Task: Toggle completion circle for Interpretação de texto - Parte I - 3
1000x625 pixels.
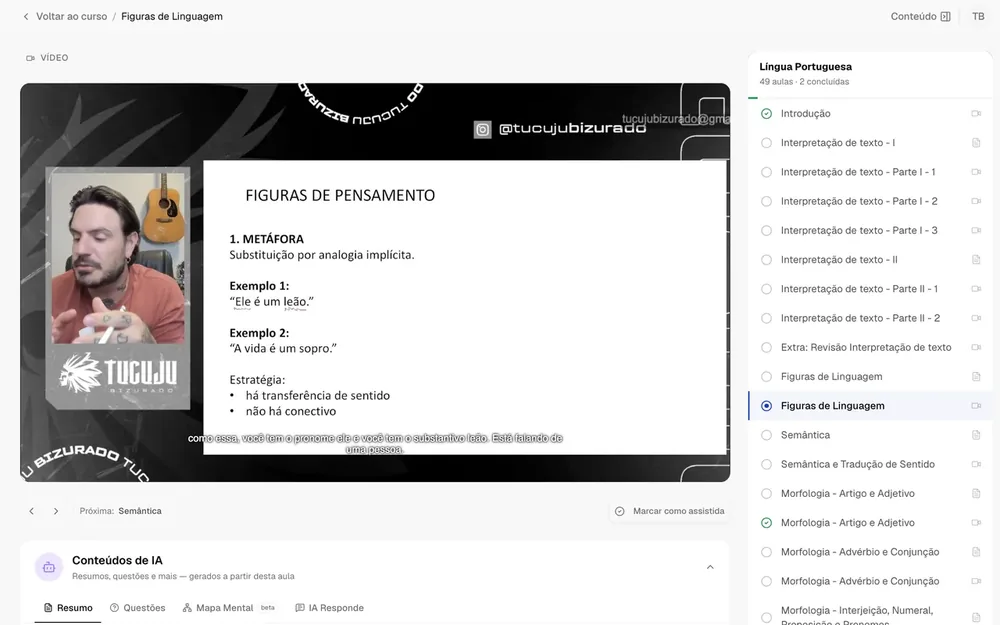Action: [767, 231]
